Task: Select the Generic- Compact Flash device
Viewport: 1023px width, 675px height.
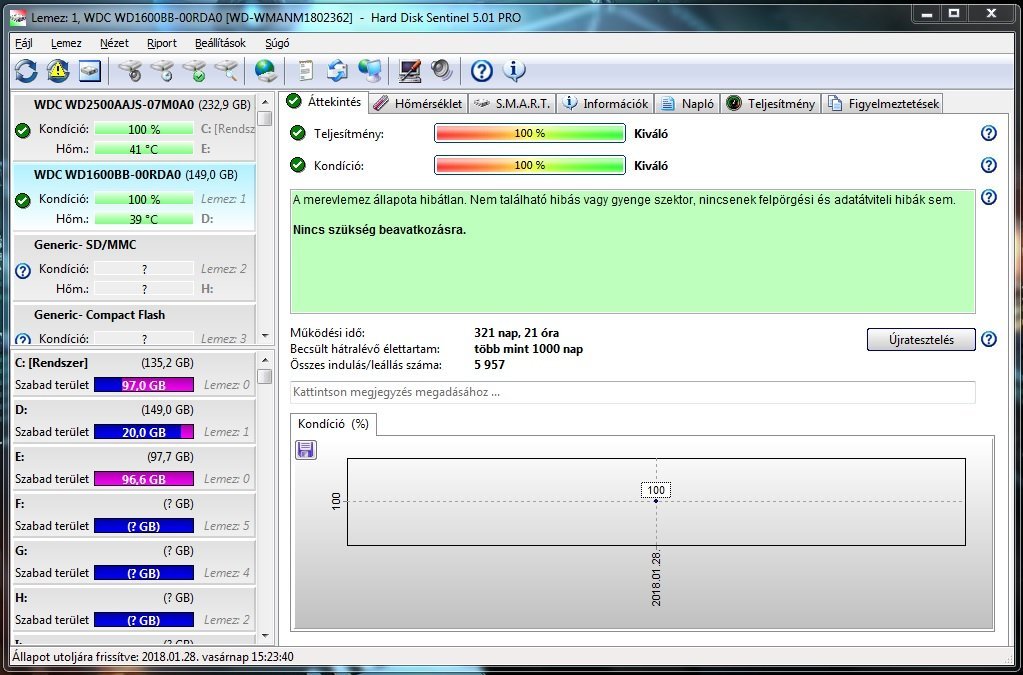Action: [134, 326]
